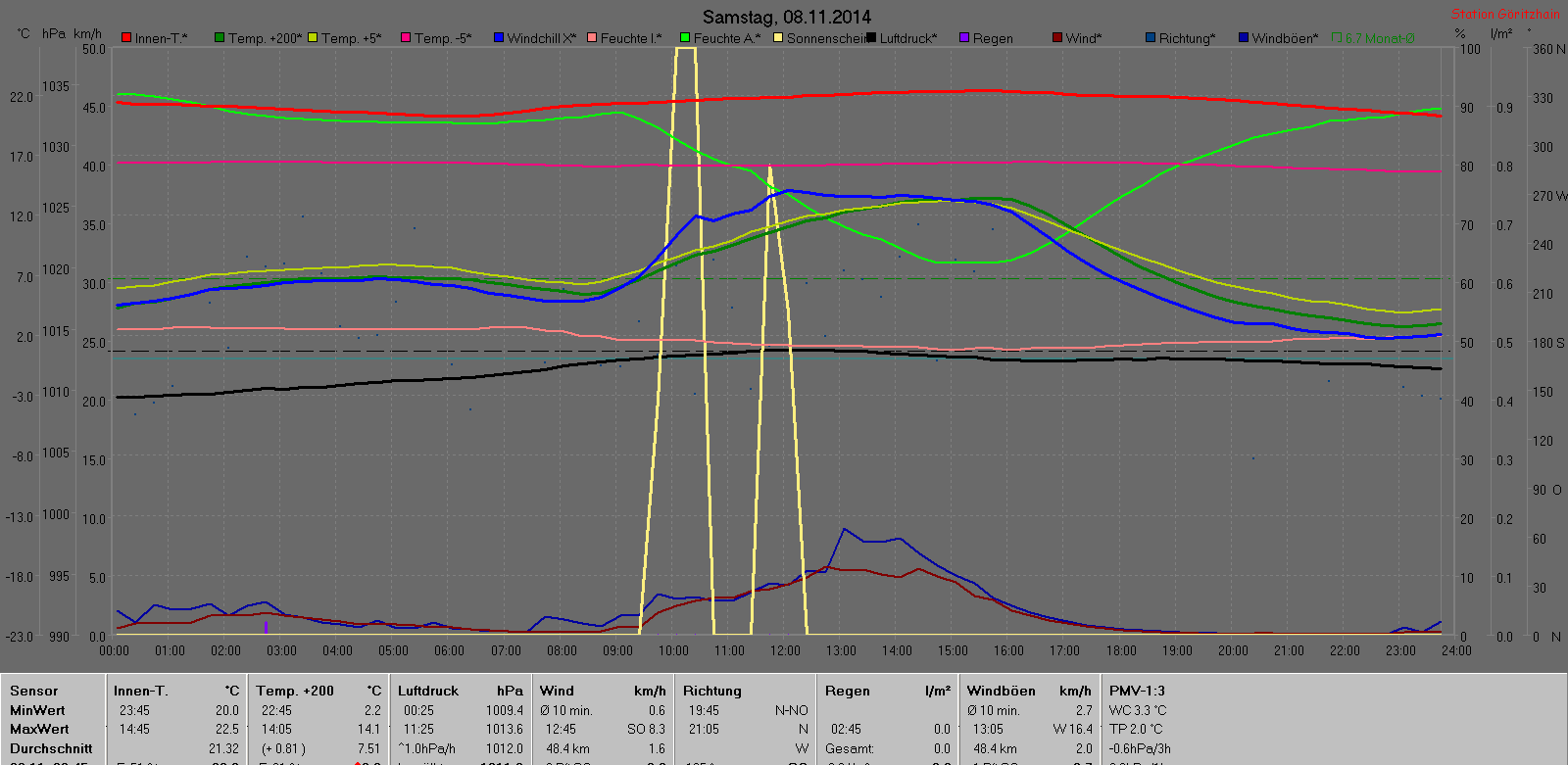Click the 06:00 time axis label
This screenshot has width=1568, height=765.
click(x=450, y=650)
